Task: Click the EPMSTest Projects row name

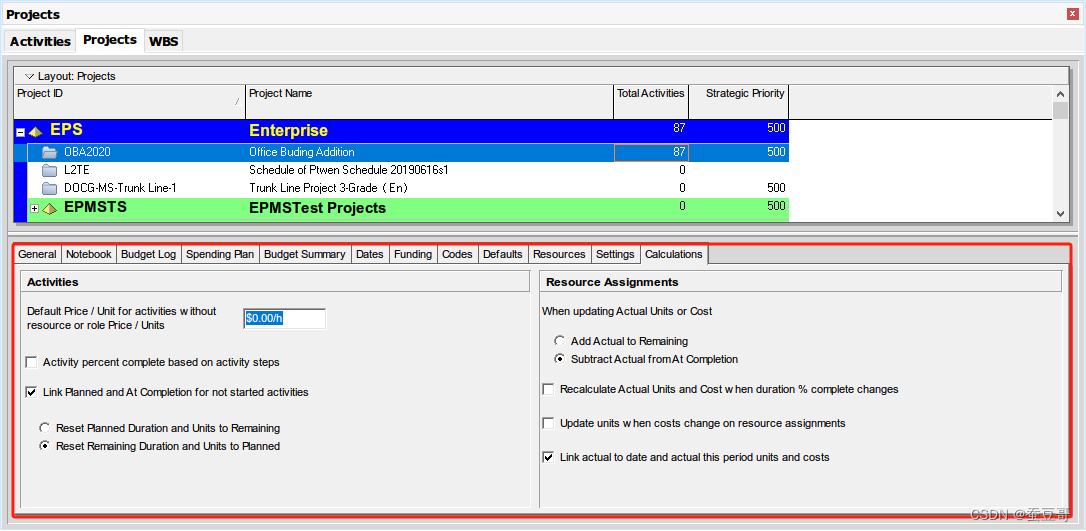Action: tap(317, 208)
